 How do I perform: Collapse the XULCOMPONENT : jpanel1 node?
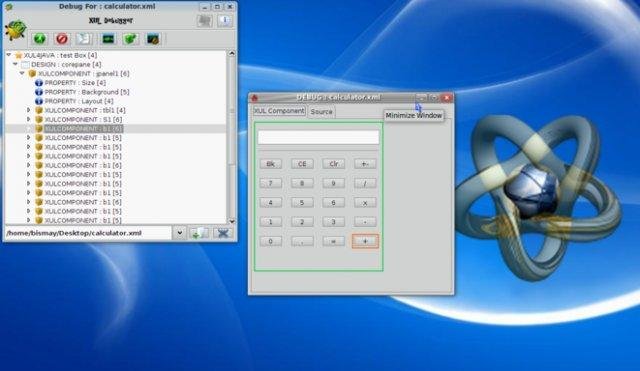click(22, 73)
